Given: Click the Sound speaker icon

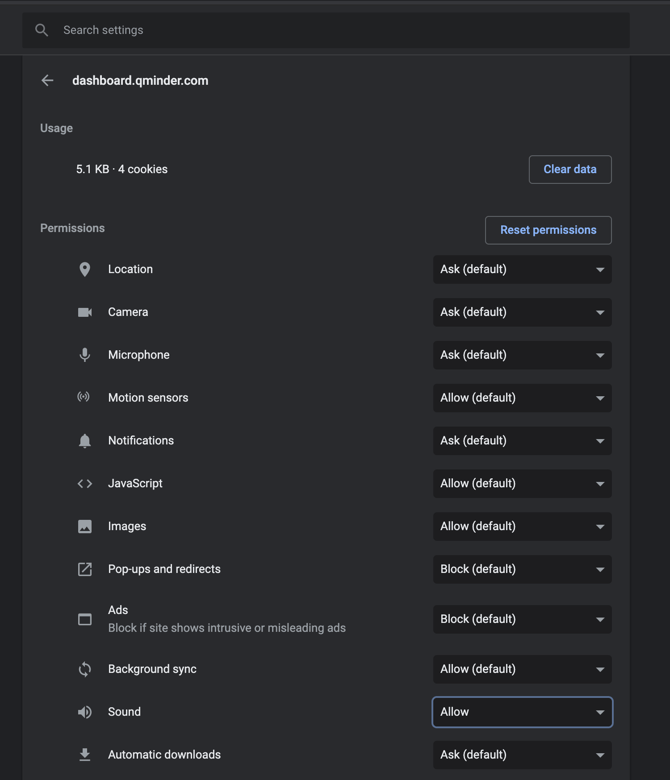Looking at the screenshot, I should coord(85,712).
